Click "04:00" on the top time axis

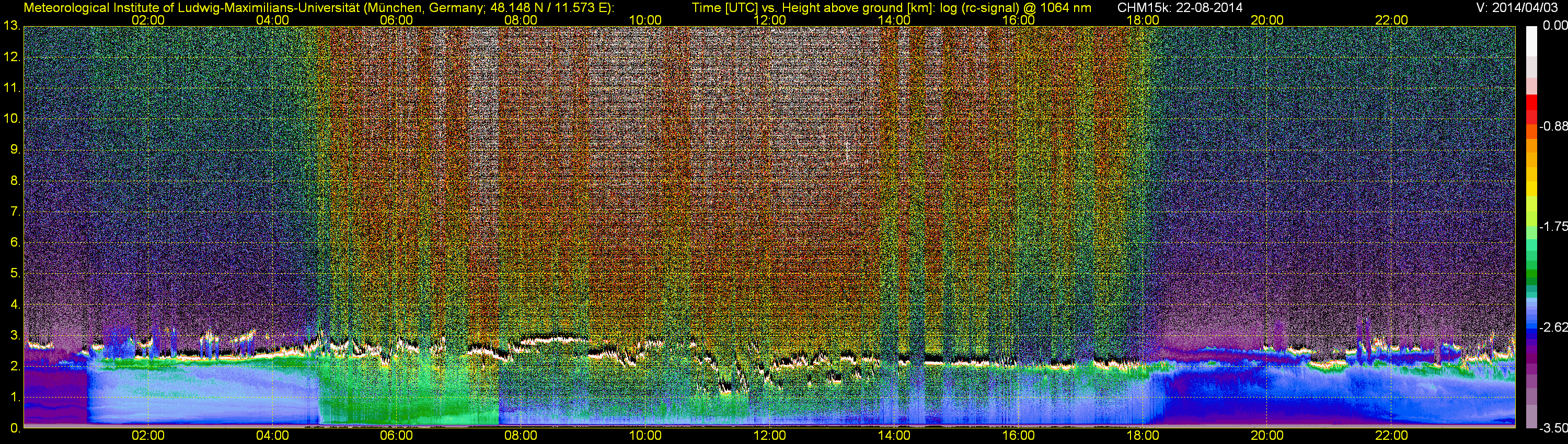coord(272,20)
